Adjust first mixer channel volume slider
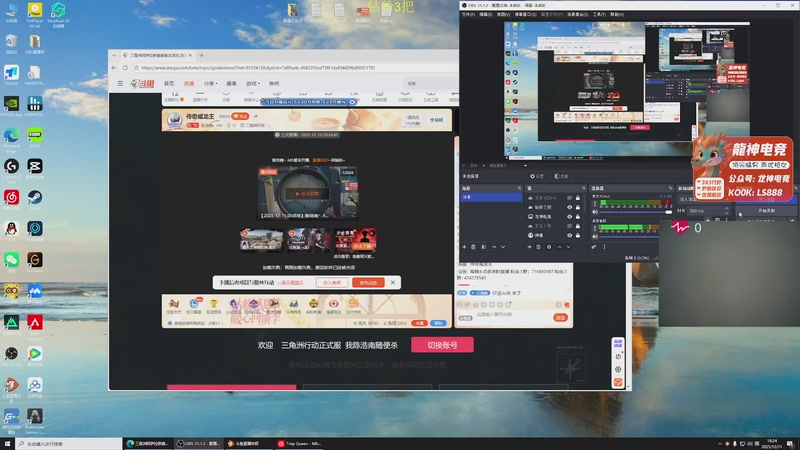 [x=636, y=212]
